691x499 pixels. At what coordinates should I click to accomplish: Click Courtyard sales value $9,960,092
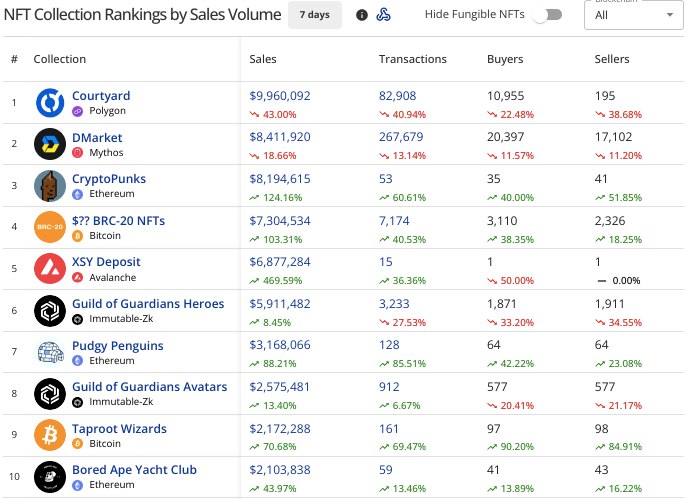click(280, 96)
